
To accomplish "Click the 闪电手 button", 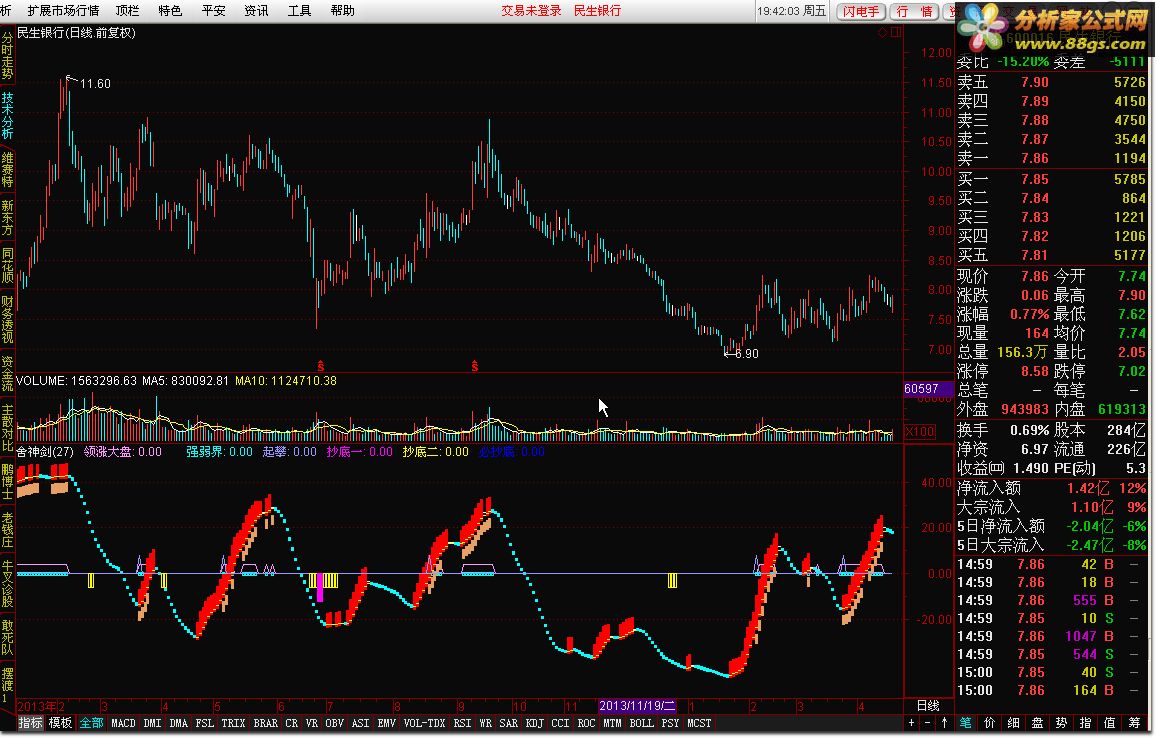I will click(861, 11).
